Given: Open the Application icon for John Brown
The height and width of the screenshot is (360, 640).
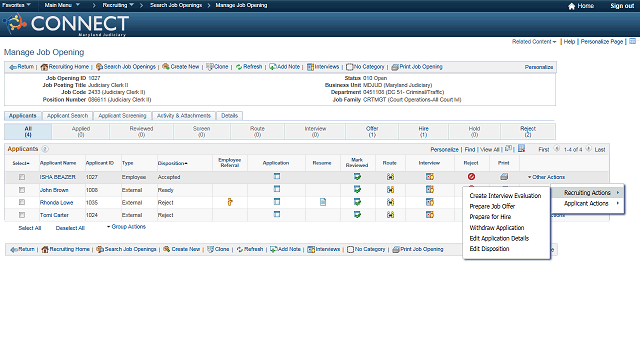Looking at the screenshot, I should [x=277, y=189].
